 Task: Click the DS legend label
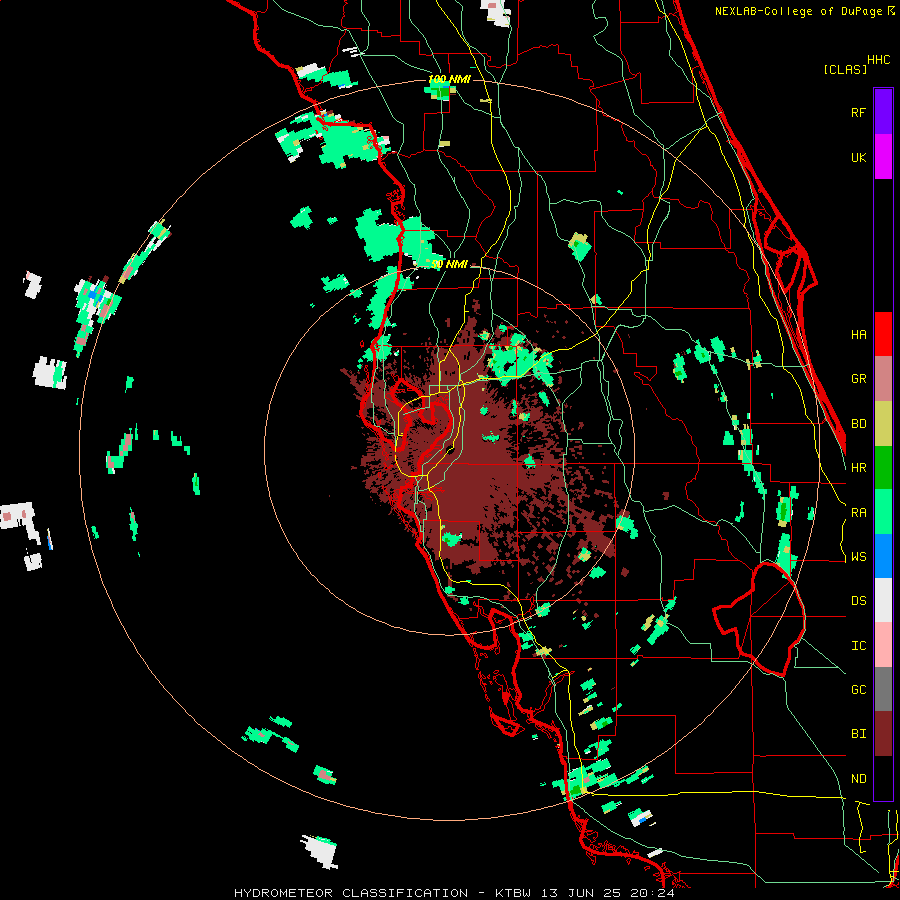[858, 601]
